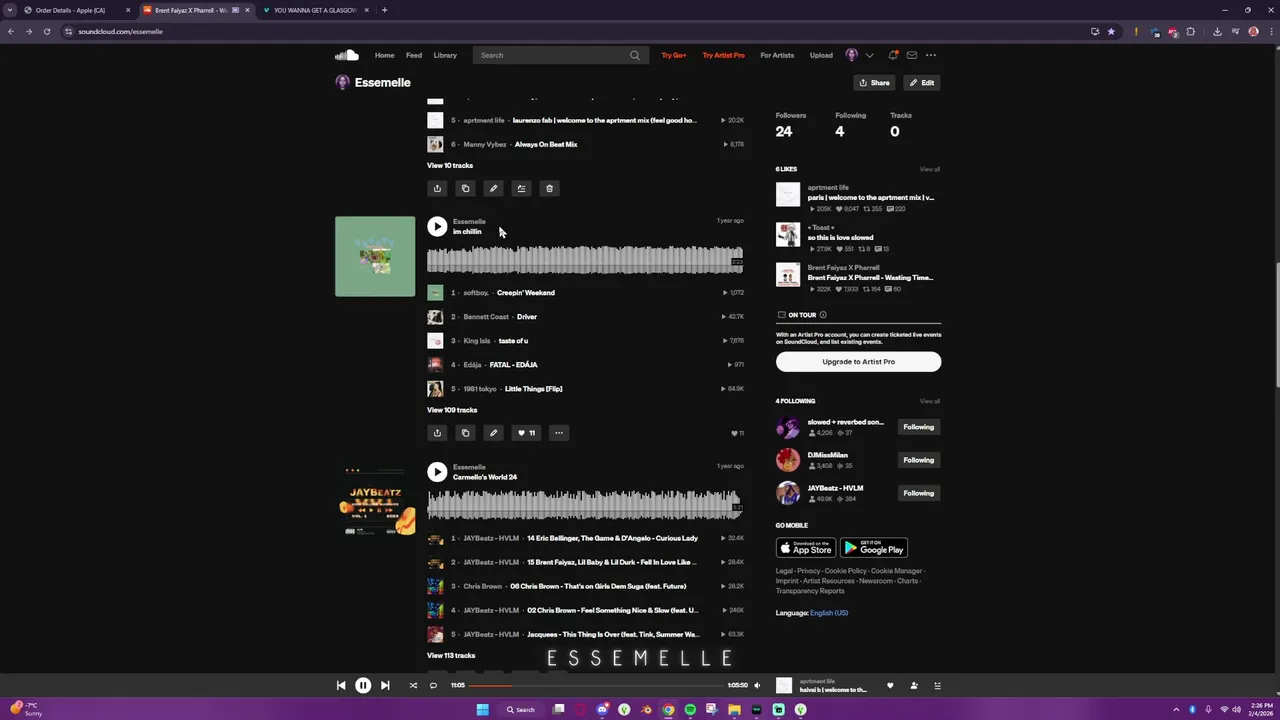Open the Windows Start menu
Viewport: 1280px width, 720px height.
(x=482, y=709)
